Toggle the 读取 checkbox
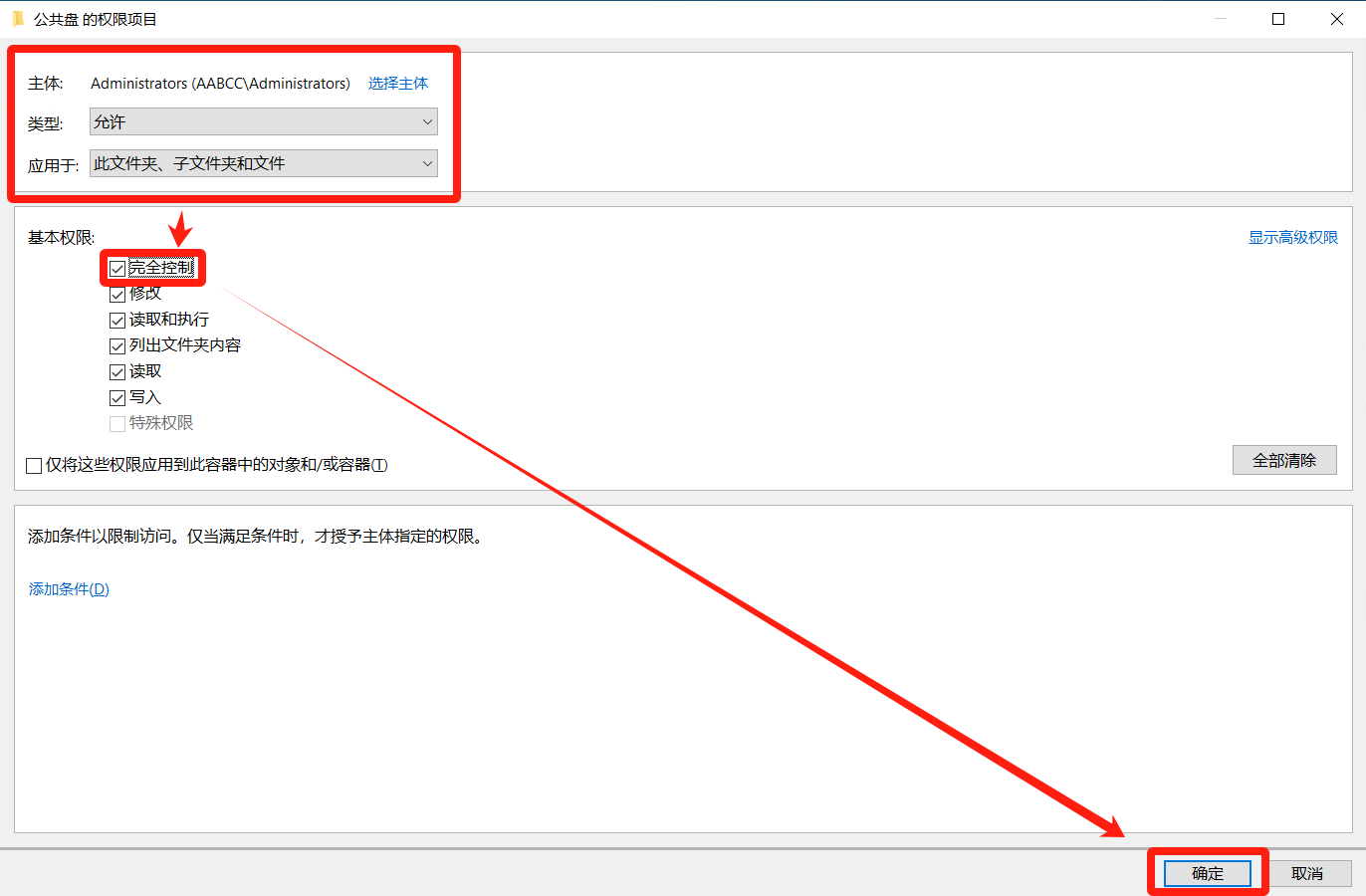This screenshot has width=1366, height=896. tap(117, 372)
